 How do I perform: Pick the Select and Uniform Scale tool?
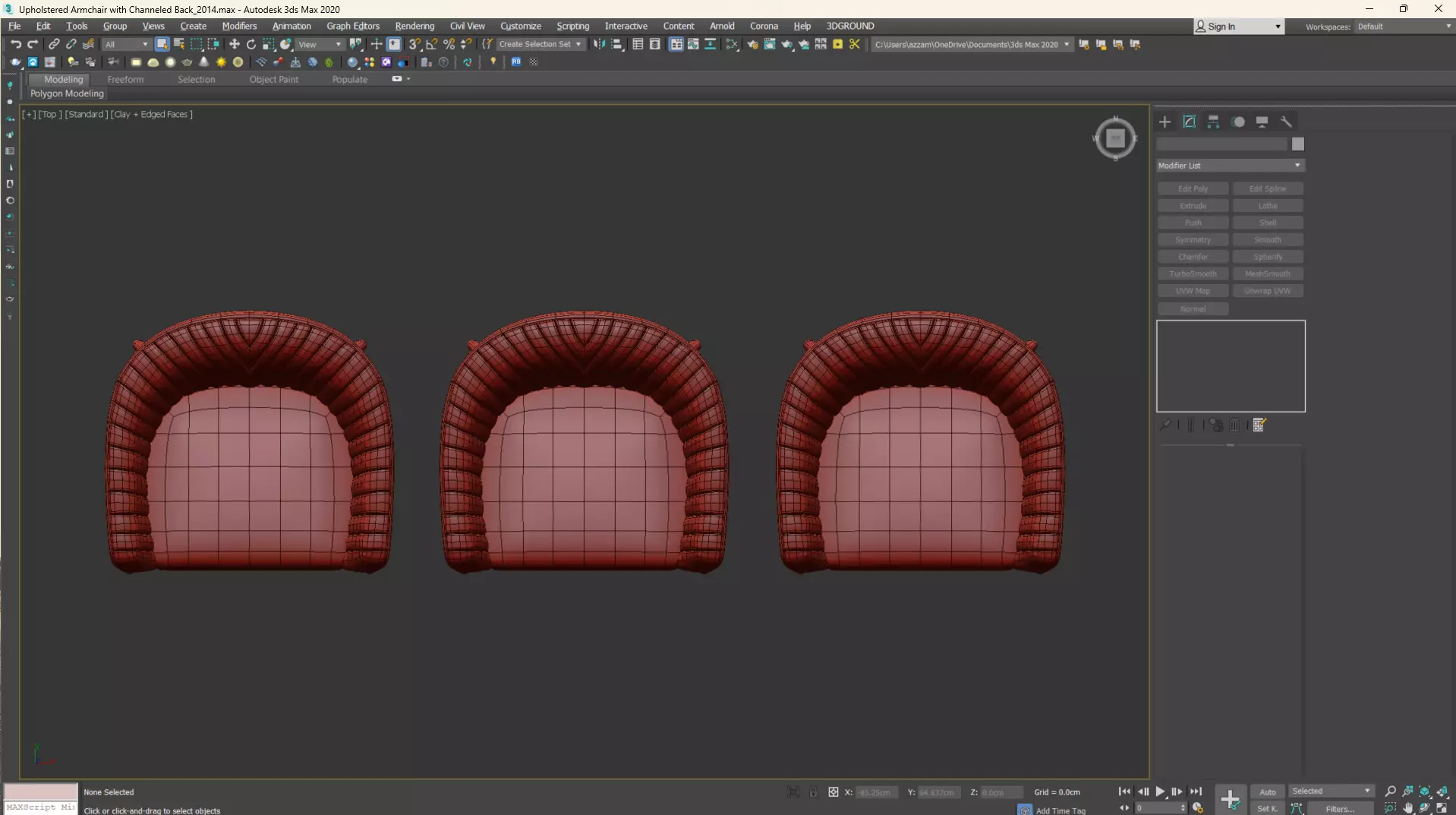(x=269, y=44)
